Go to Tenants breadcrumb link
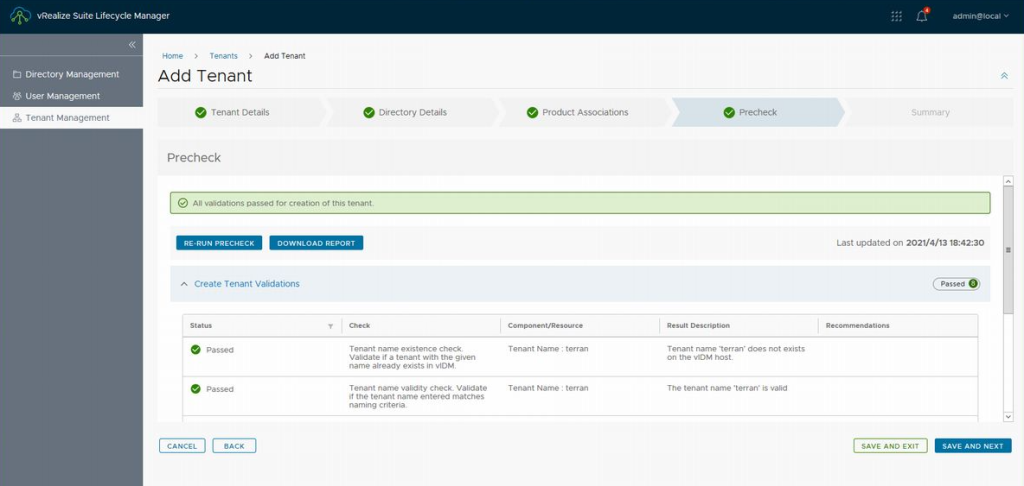 [x=223, y=56]
